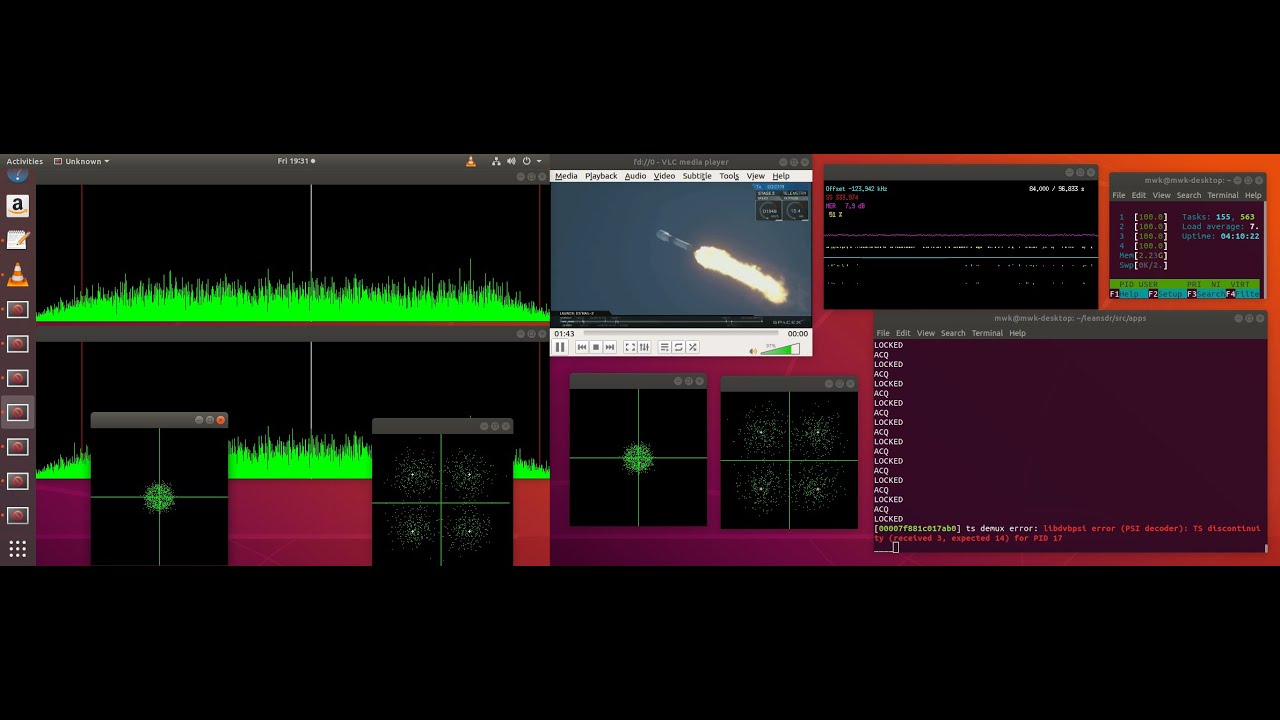Open the VLC Media menu
1280x720 pixels.
(x=566, y=176)
